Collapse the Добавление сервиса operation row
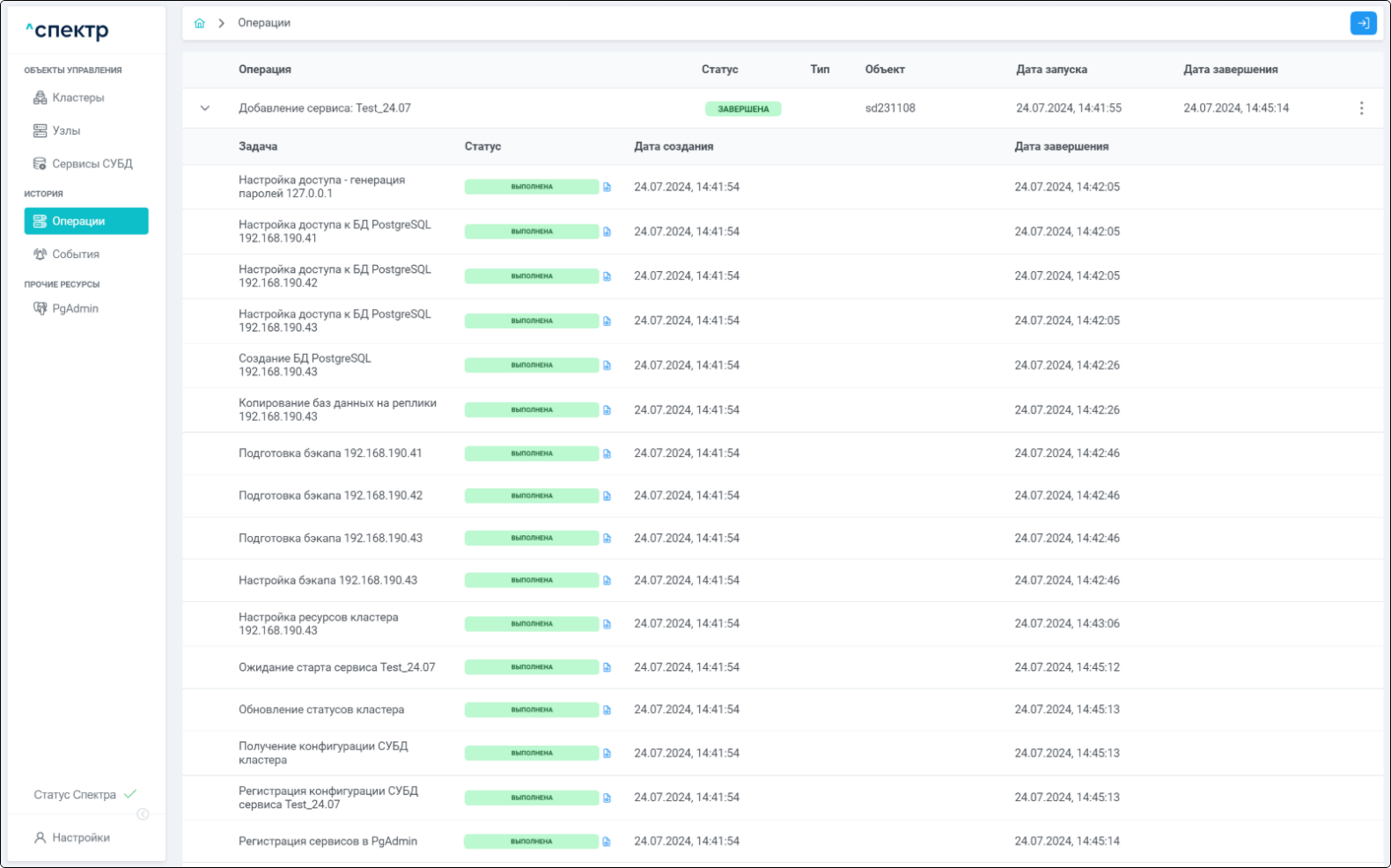This screenshot has height=868, width=1391. 205,108
